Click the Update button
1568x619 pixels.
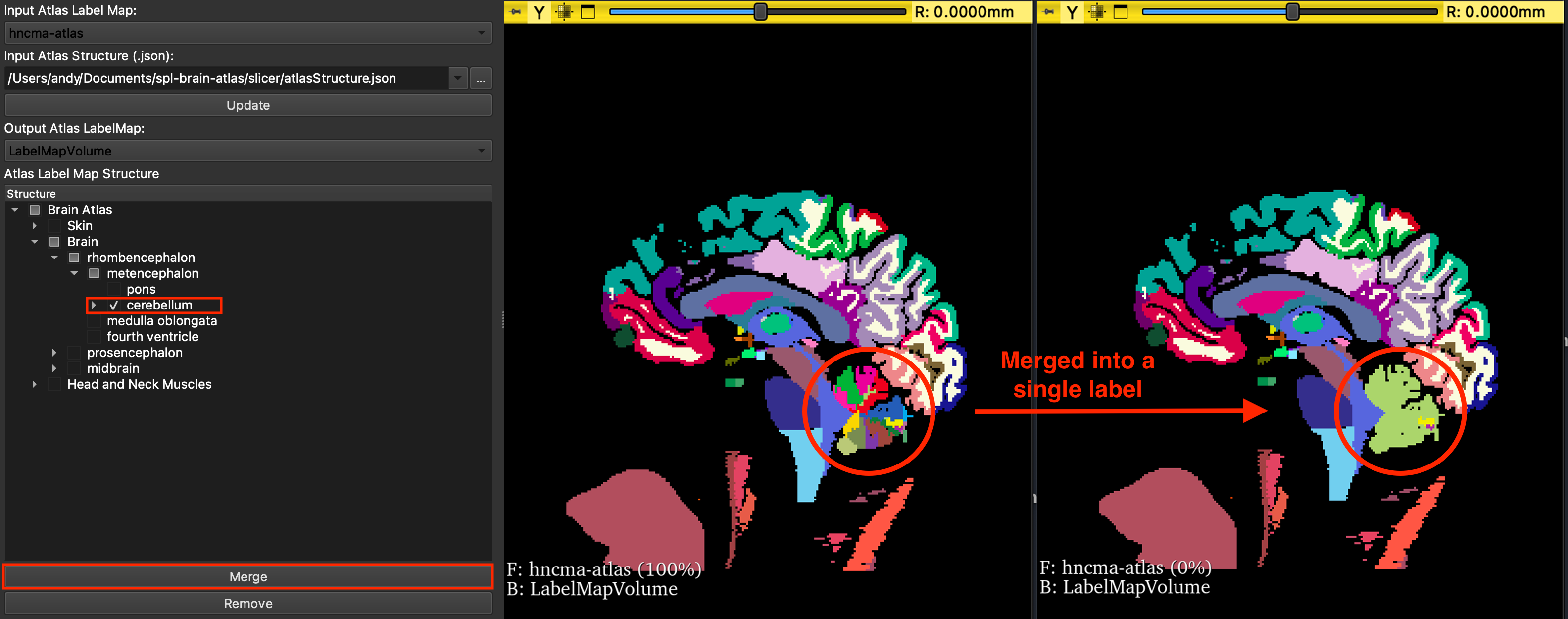click(248, 105)
